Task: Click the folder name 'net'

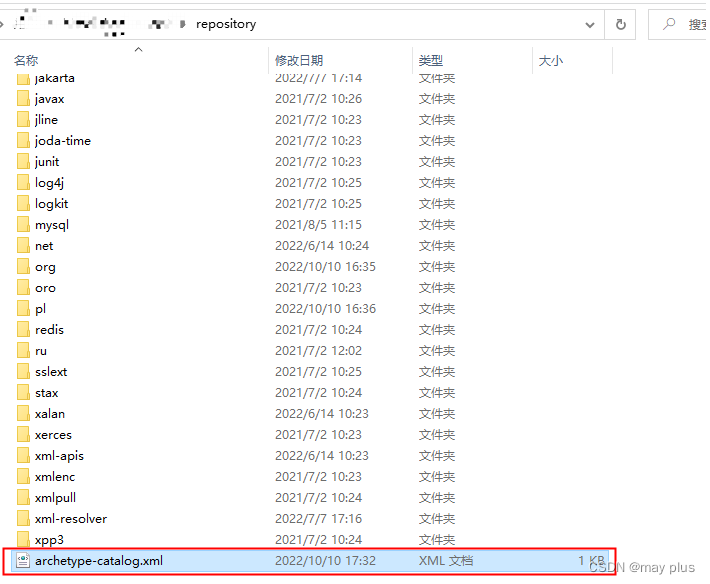Action: coord(44,246)
